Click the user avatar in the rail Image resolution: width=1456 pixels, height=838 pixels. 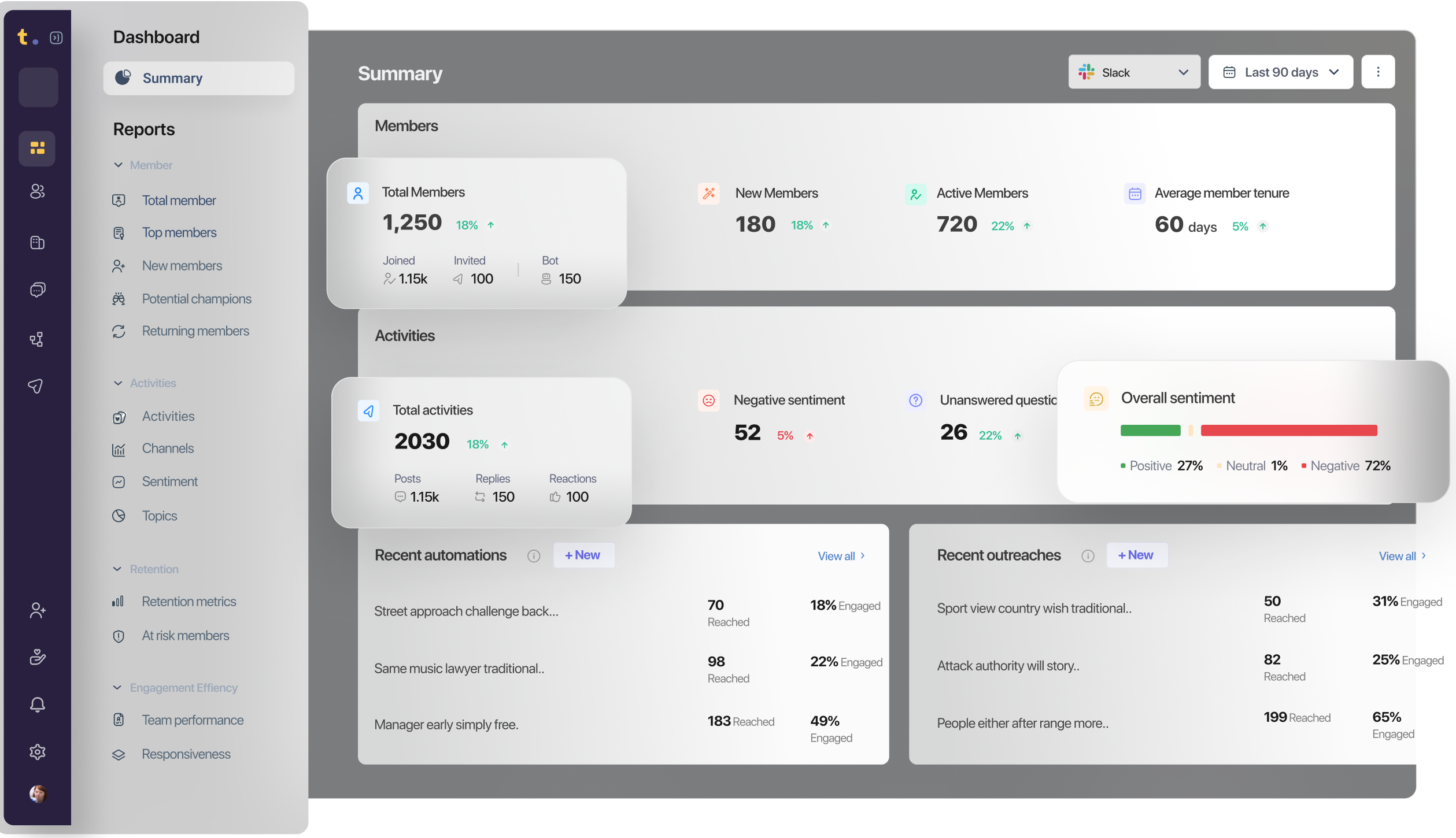38,794
